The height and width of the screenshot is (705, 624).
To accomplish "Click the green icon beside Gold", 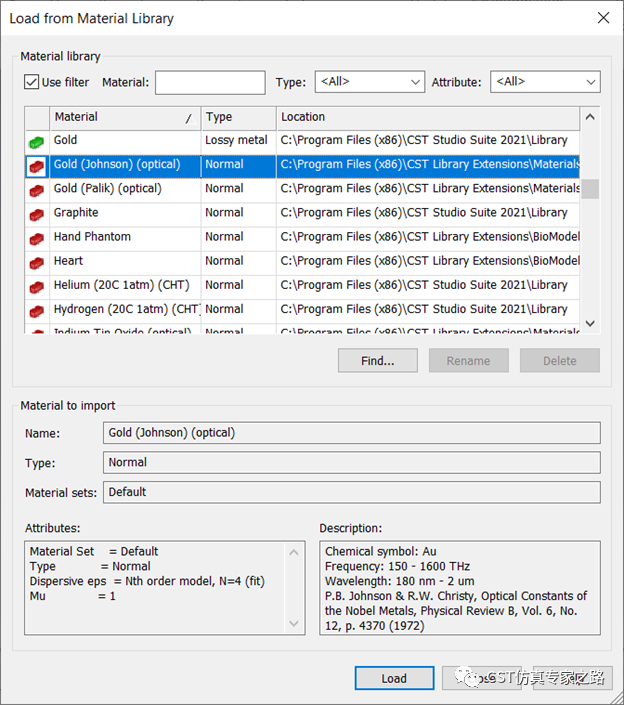I will pyautogui.click(x=36, y=143).
